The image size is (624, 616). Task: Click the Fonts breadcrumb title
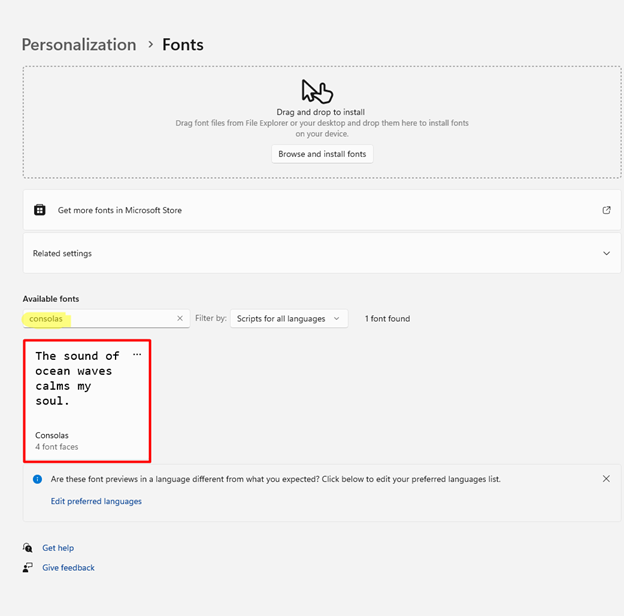pos(183,45)
